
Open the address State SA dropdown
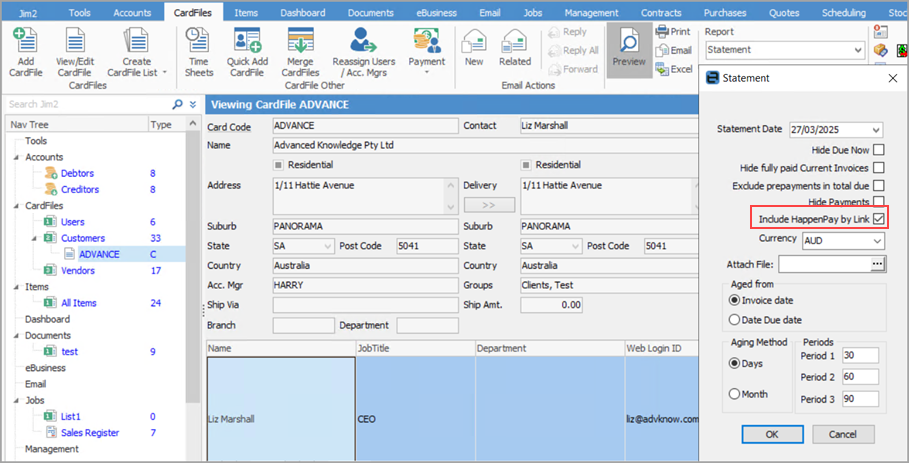328,246
